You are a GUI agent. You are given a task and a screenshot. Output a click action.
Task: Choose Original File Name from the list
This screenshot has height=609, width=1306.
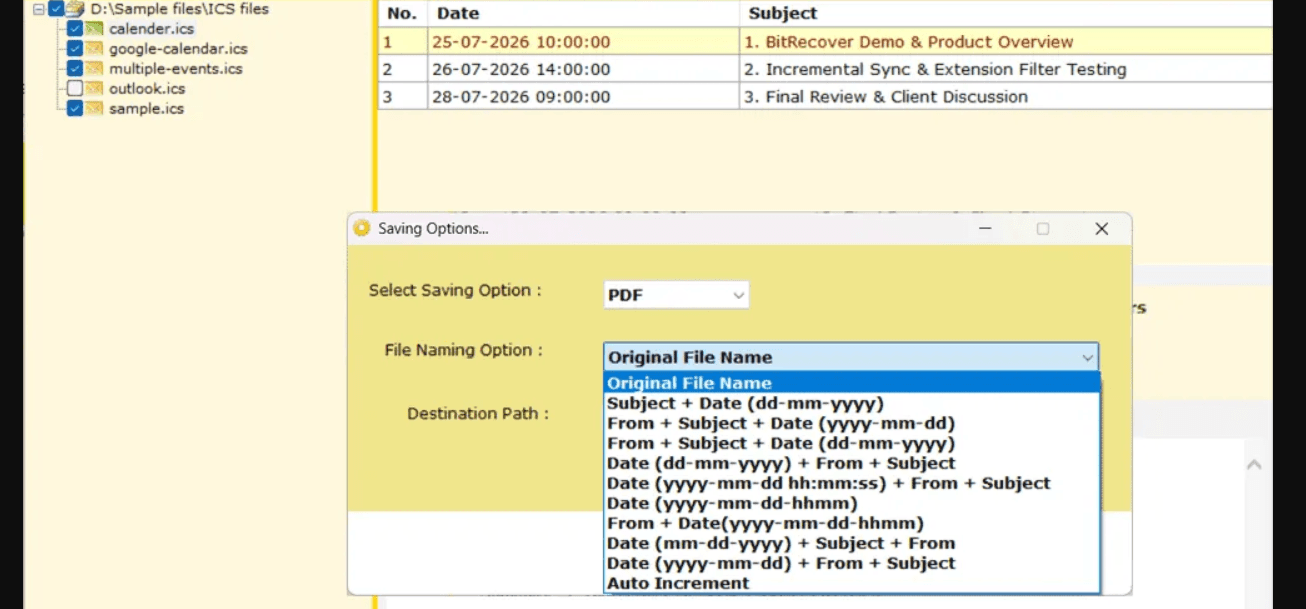click(x=852, y=383)
